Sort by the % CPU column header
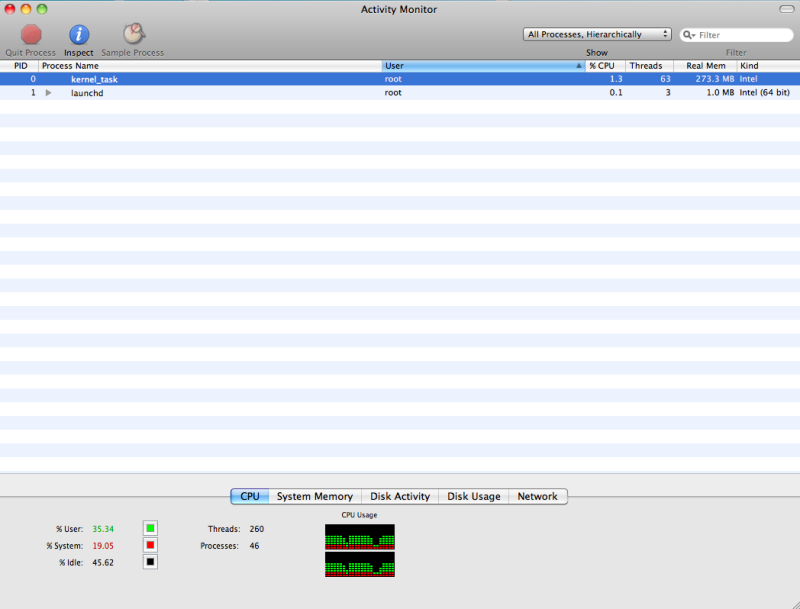The image size is (800, 609). [605, 66]
